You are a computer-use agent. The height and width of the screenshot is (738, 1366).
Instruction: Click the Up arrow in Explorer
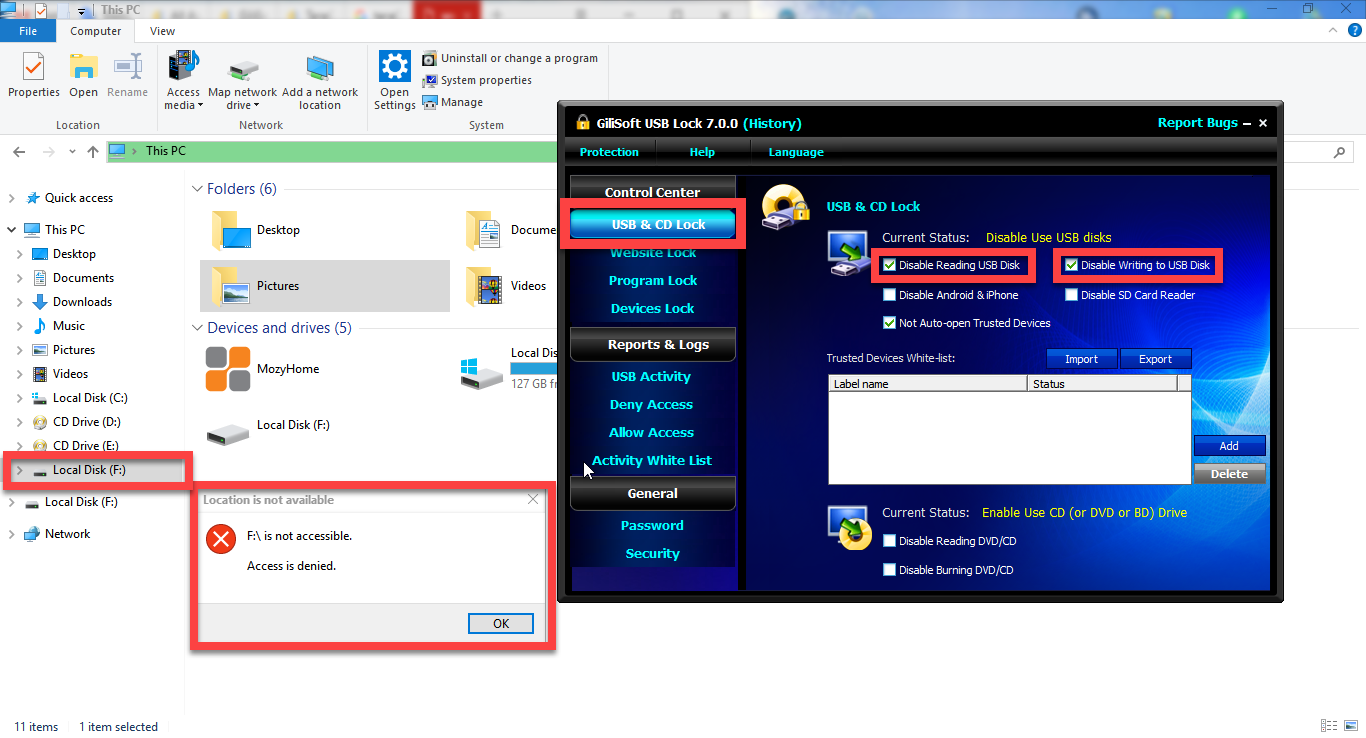pyautogui.click(x=93, y=152)
